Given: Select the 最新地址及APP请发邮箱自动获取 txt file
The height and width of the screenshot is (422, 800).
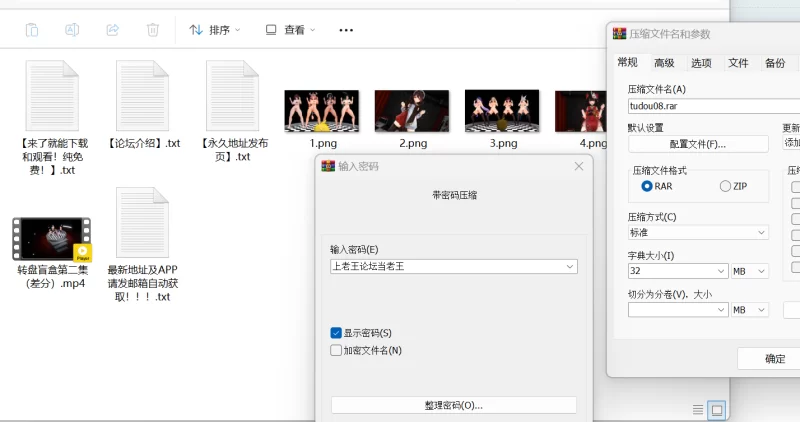Looking at the screenshot, I should [x=142, y=245].
